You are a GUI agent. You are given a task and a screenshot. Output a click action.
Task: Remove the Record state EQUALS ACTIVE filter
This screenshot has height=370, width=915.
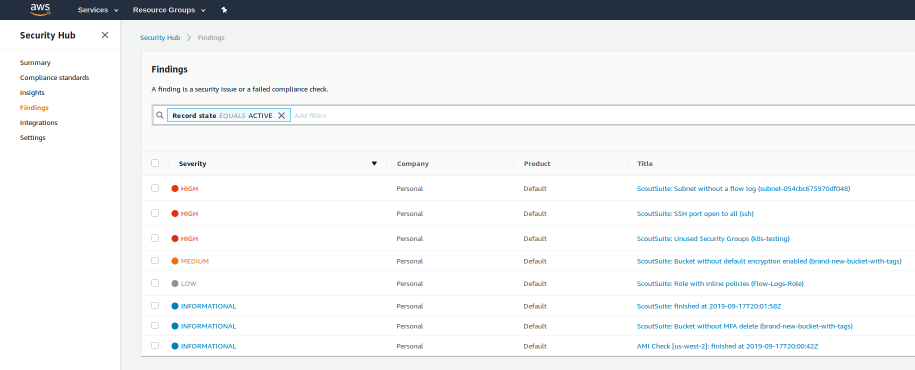(281, 116)
